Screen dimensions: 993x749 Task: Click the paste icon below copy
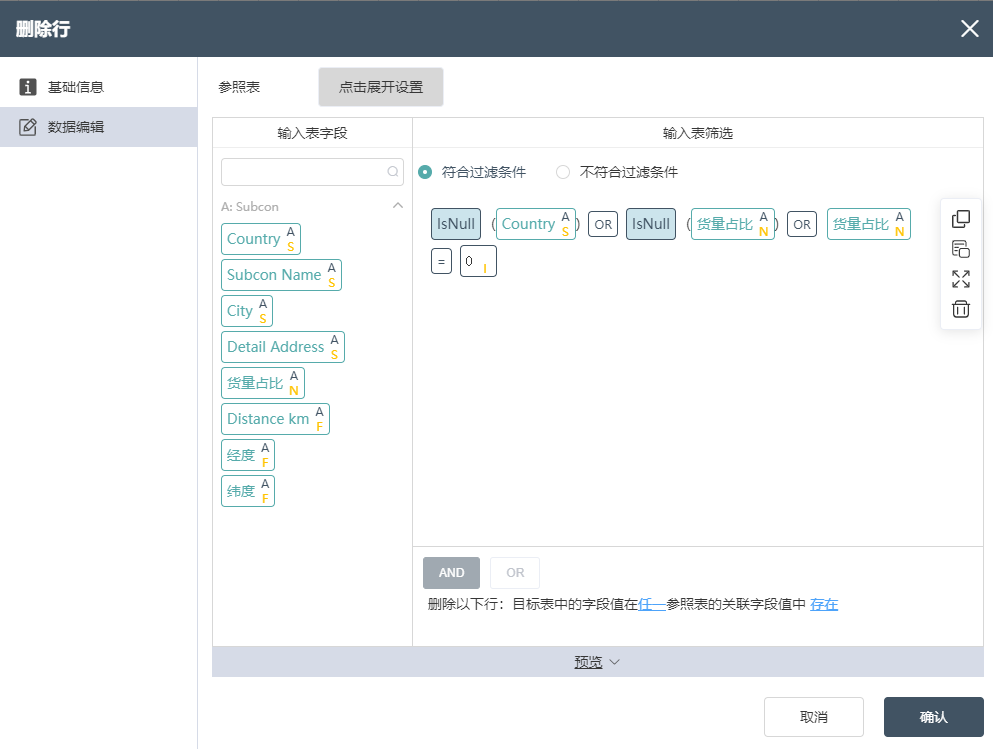coord(961,249)
